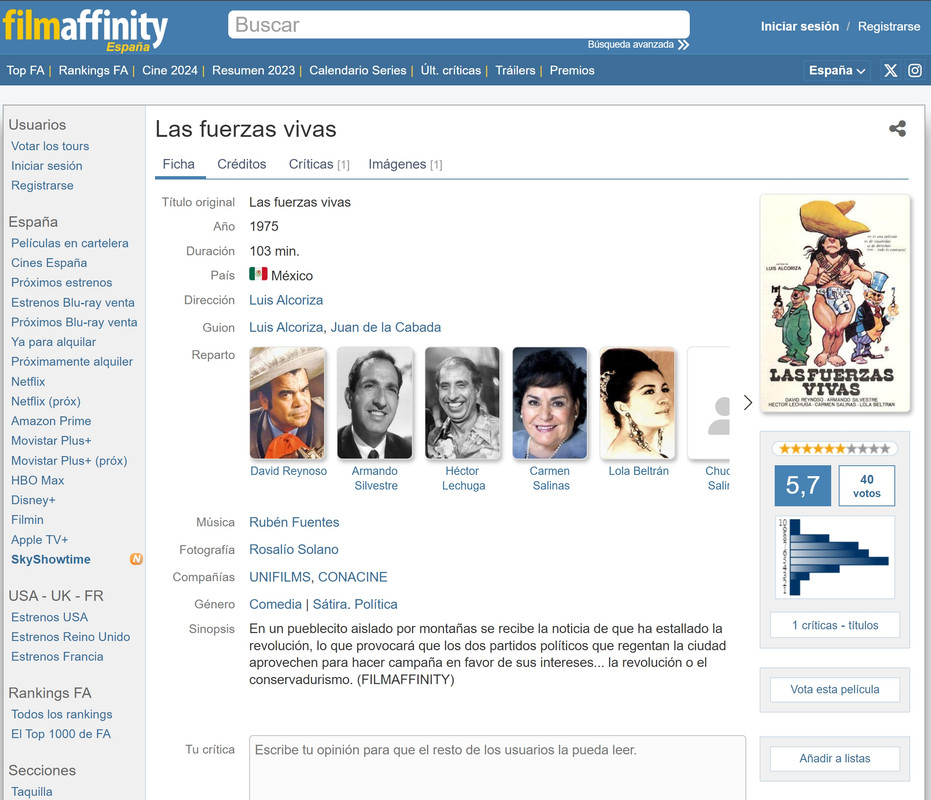931x800 pixels.
Task: Select the Ficha tab
Action: (179, 164)
